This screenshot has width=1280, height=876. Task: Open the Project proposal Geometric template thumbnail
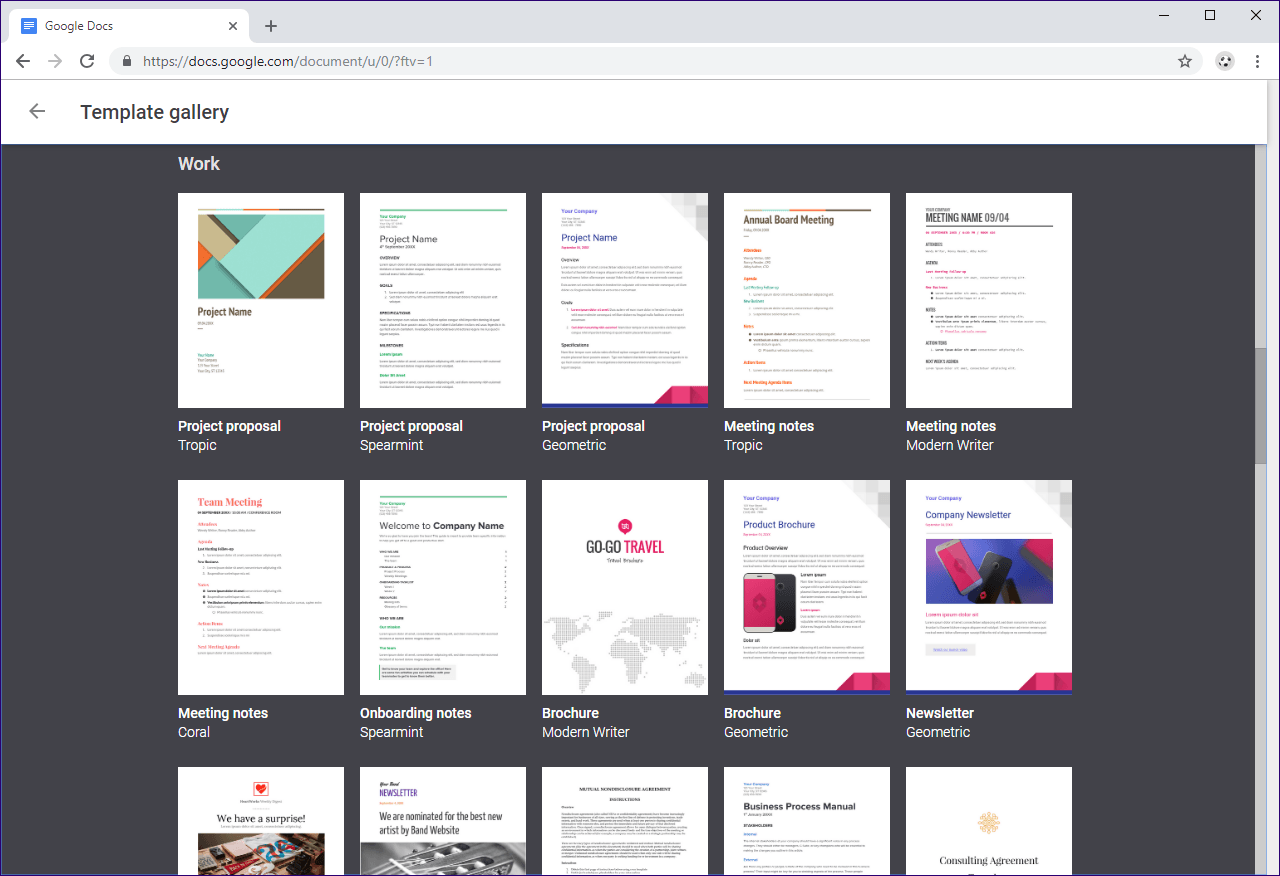click(625, 300)
